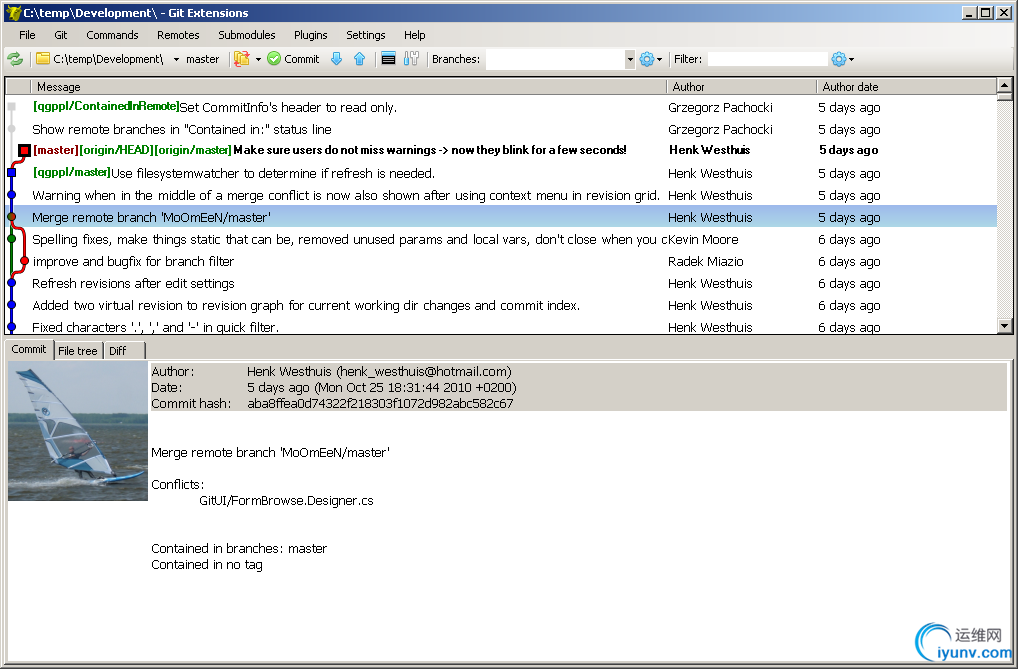Viewport: 1018px width, 669px height.
Task: Click the blue push up-arrow icon
Action: click(x=360, y=59)
